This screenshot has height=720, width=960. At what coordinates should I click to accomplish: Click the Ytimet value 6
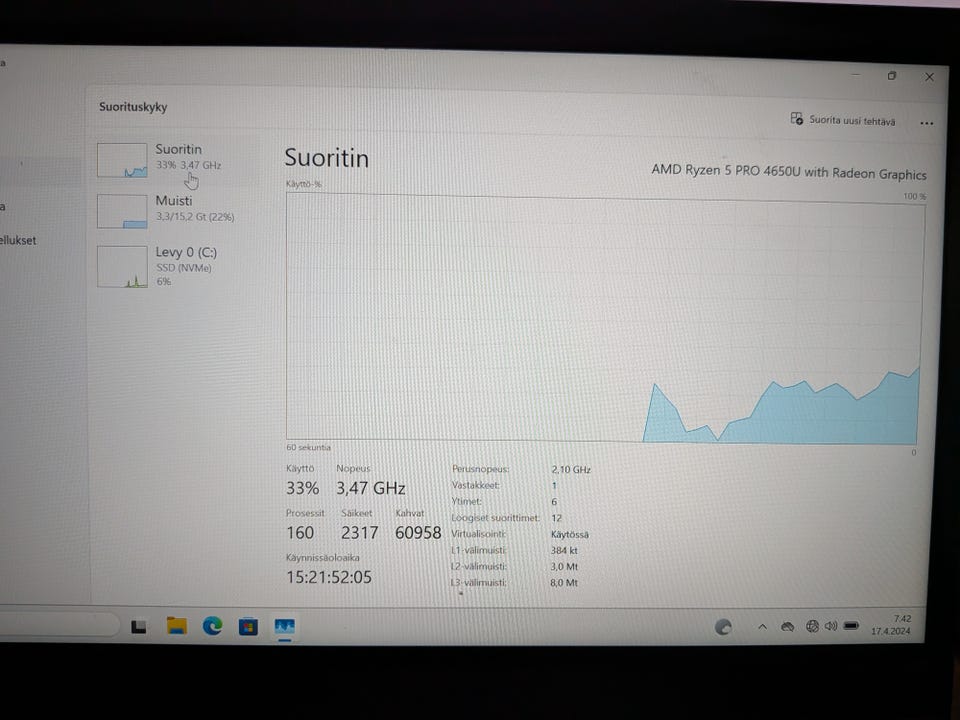pyautogui.click(x=554, y=501)
